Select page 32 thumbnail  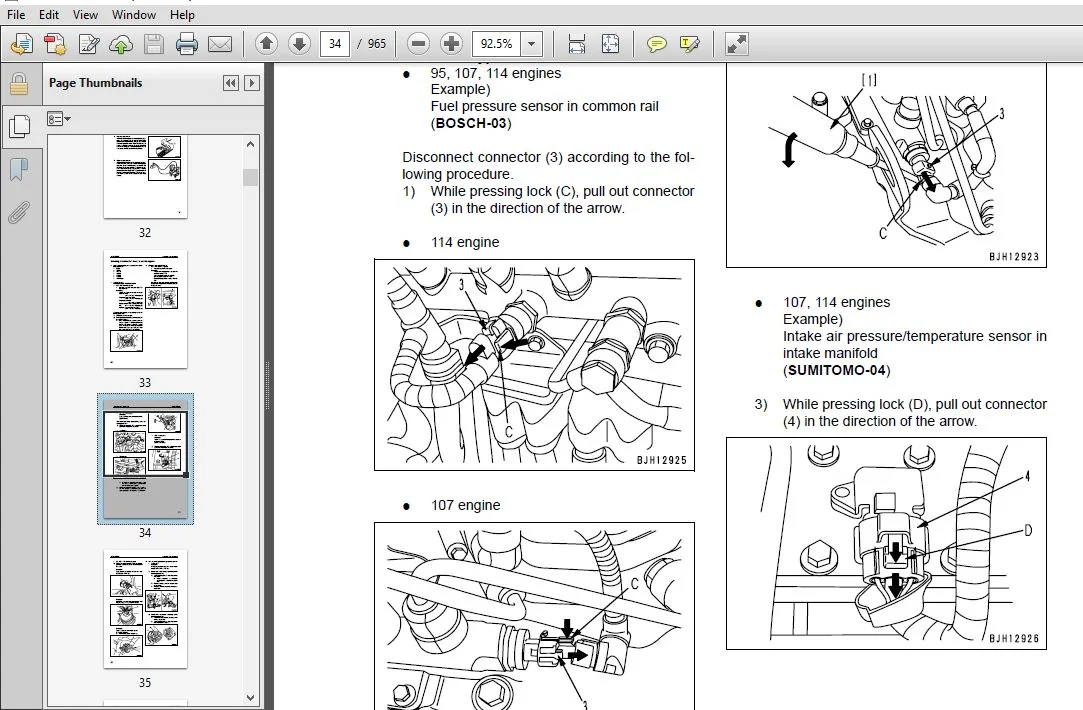click(x=145, y=176)
